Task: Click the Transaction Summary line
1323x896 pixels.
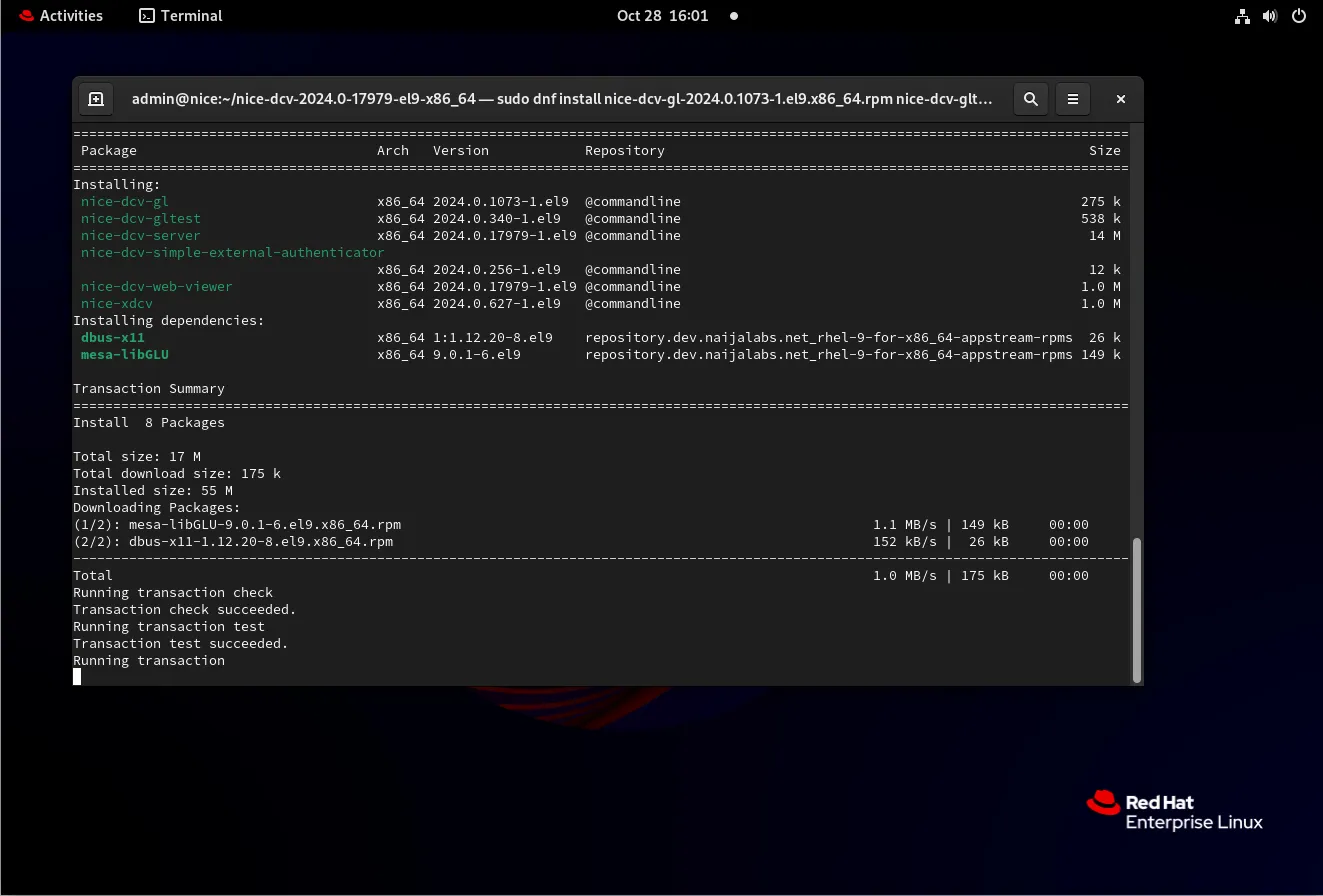Action: point(149,389)
